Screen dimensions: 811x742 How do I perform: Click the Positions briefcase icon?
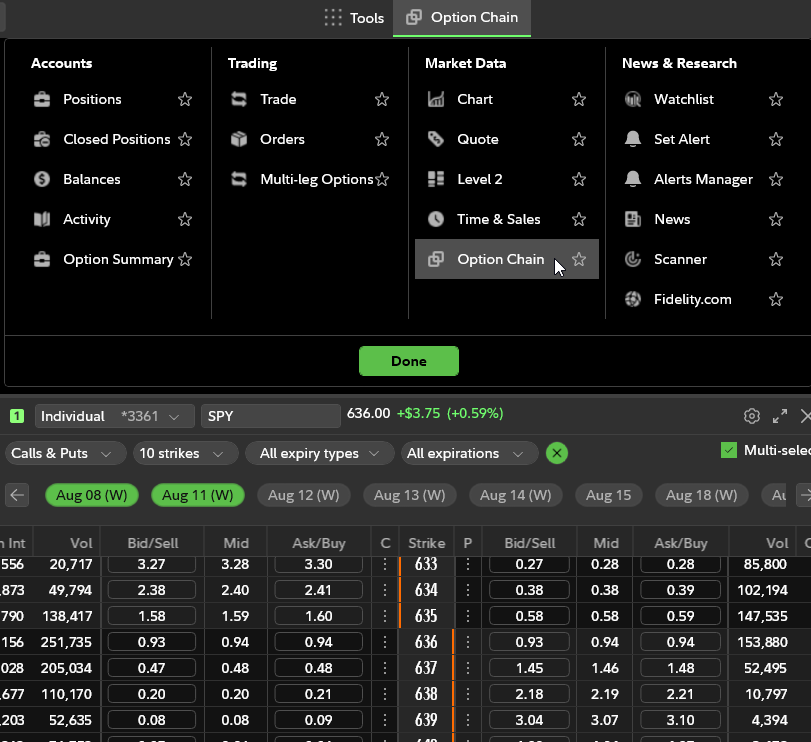[x=42, y=99]
